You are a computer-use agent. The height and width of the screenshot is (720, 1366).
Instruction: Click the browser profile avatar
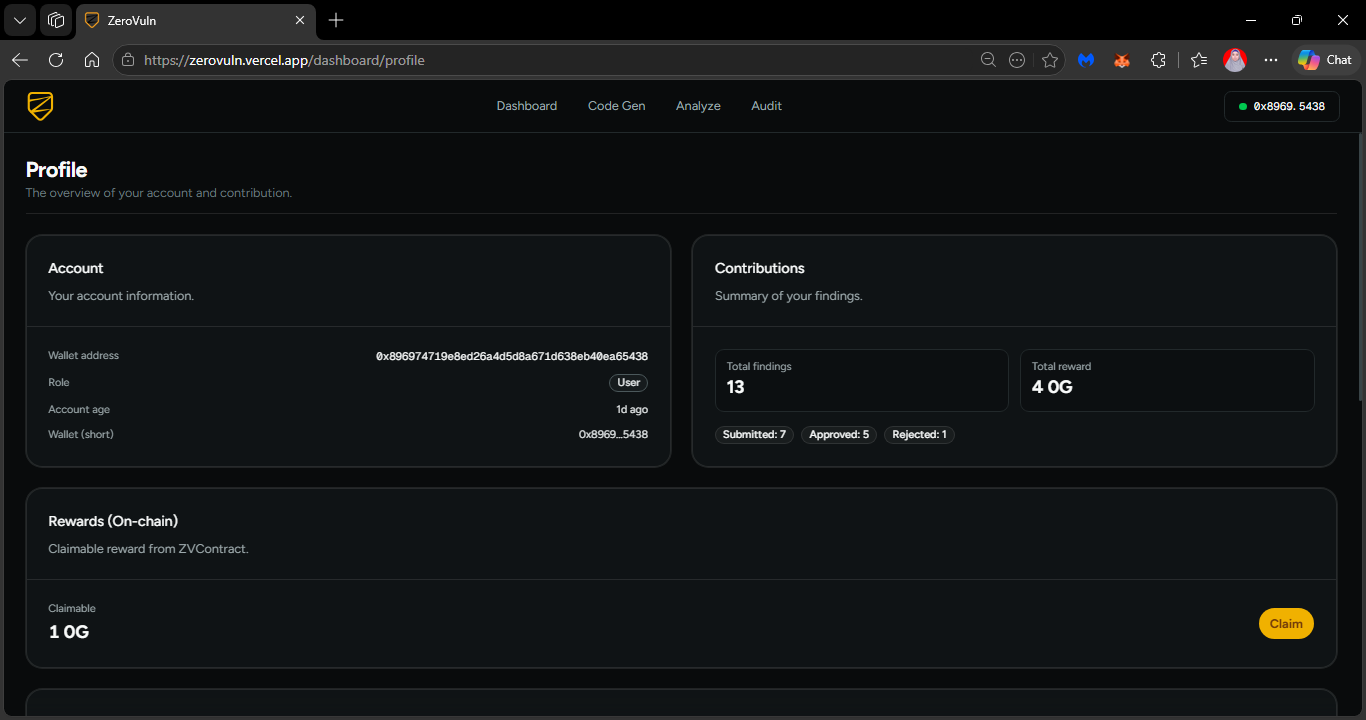pos(1235,60)
